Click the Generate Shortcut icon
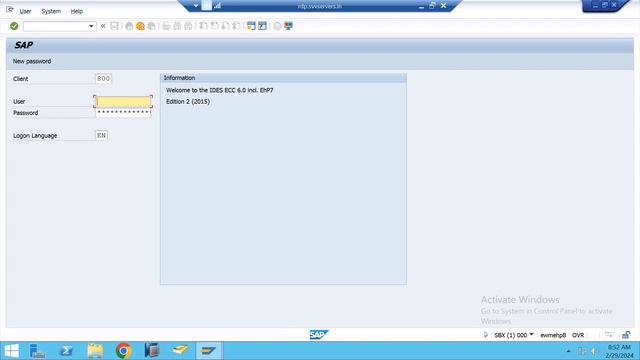 click(x=262, y=26)
